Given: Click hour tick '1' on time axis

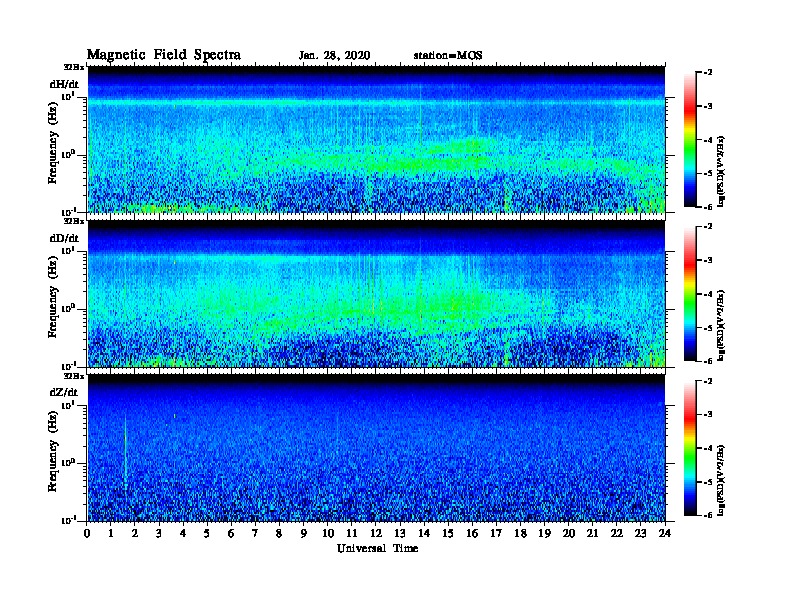Looking at the screenshot, I should (111, 534).
